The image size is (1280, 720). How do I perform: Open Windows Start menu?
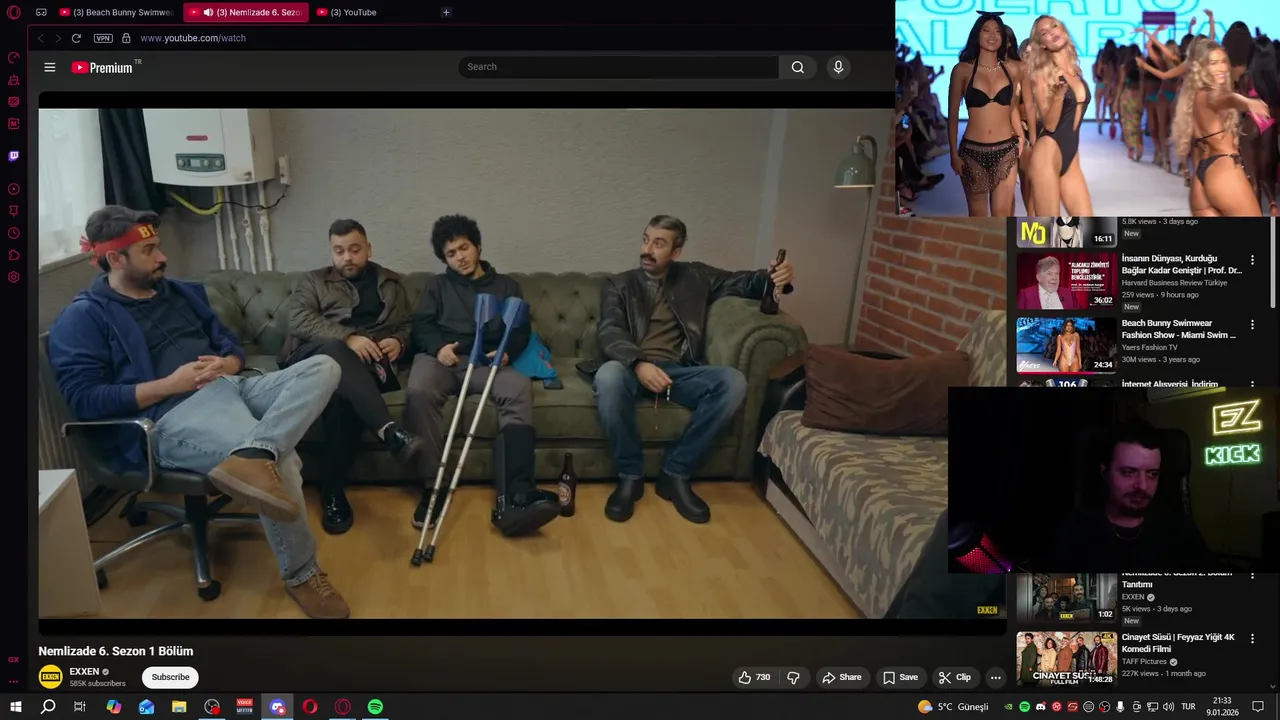point(16,707)
